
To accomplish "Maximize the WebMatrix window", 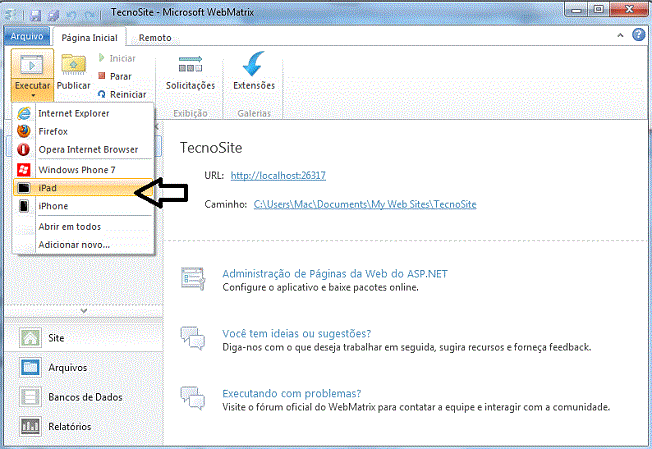I will point(598,9).
